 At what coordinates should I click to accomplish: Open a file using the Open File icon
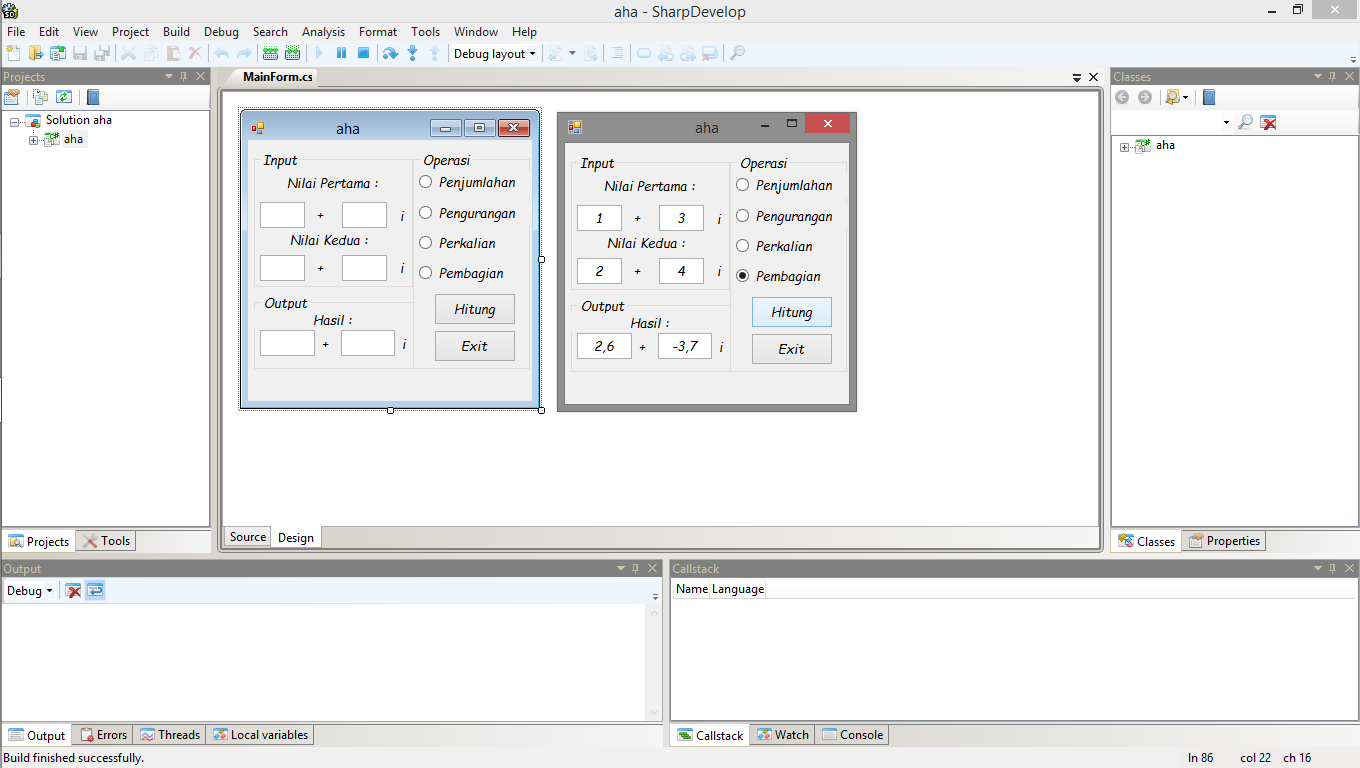[35, 53]
